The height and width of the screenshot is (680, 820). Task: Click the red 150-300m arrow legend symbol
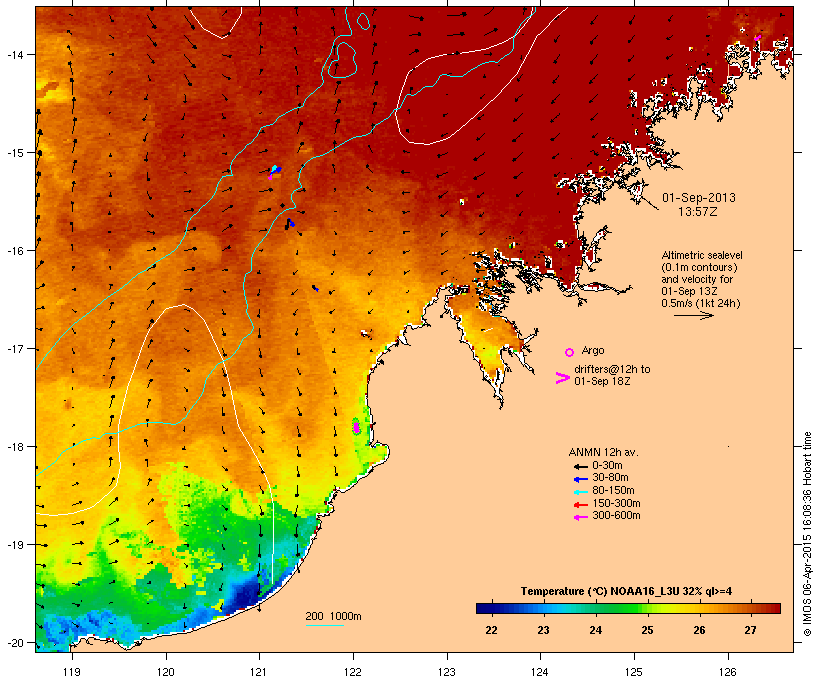580,504
